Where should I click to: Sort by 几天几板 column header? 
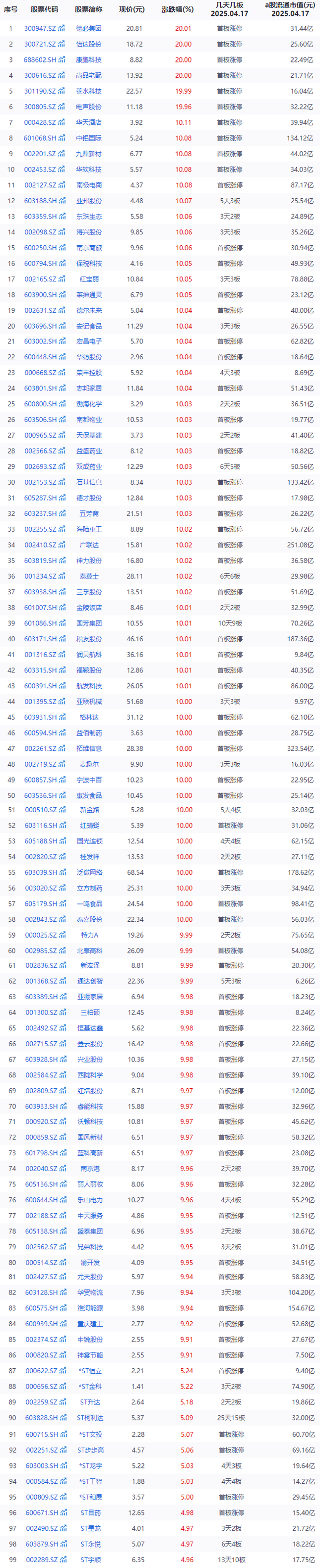tap(230, 5)
